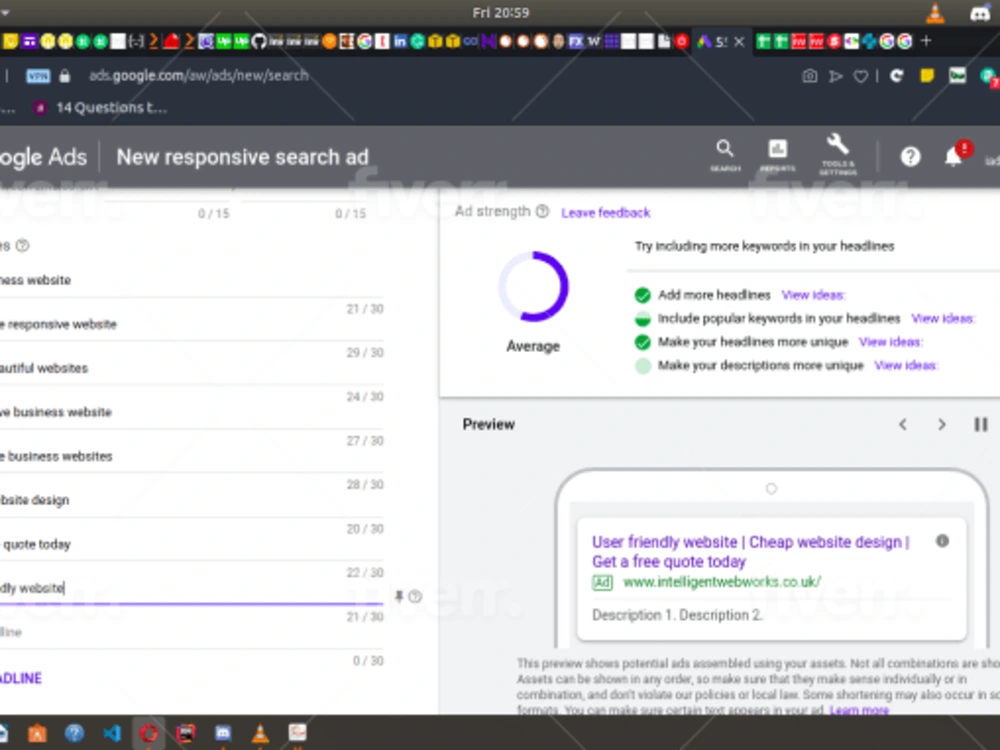This screenshot has width=1000, height=750.
Task: Show the next ad preview
Action: click(942, 424)
